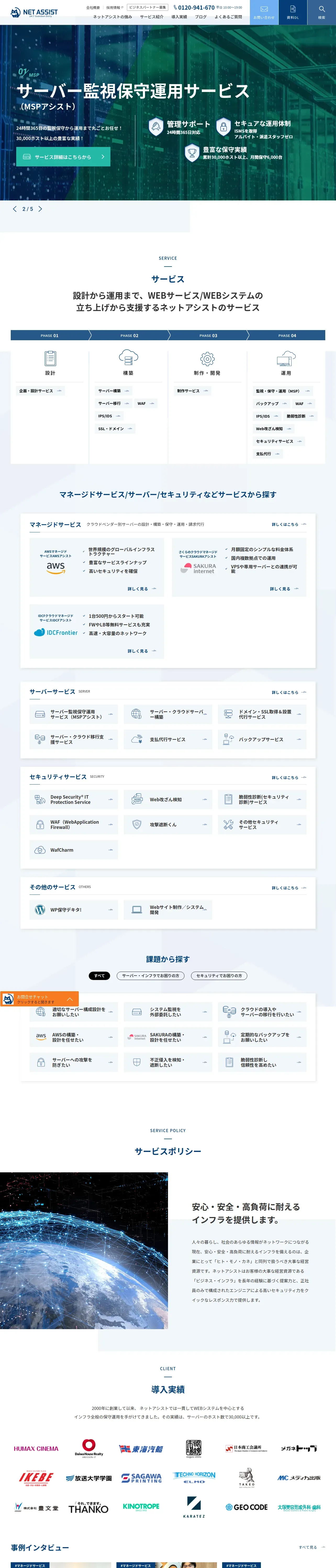
Task: Open サービス紹介 menu
Action: click(152, 17)
